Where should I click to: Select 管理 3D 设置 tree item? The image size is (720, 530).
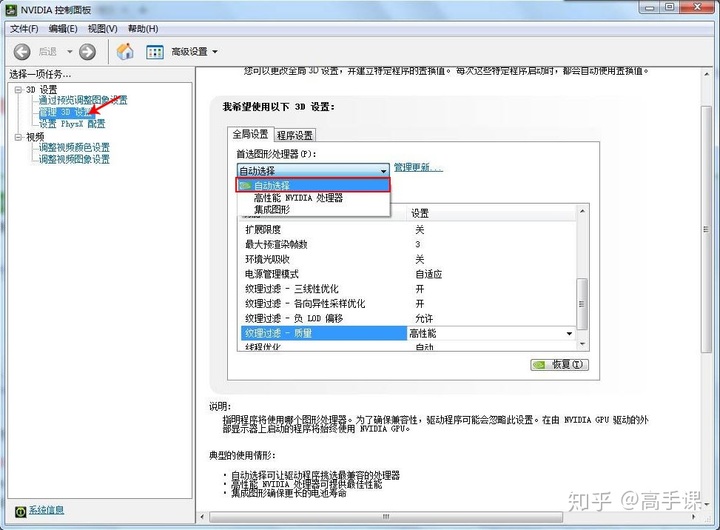point(65,112)
